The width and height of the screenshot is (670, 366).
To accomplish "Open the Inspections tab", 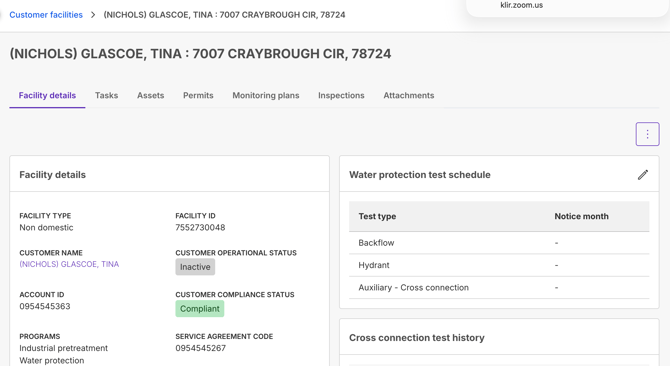I will pos(341,95).
